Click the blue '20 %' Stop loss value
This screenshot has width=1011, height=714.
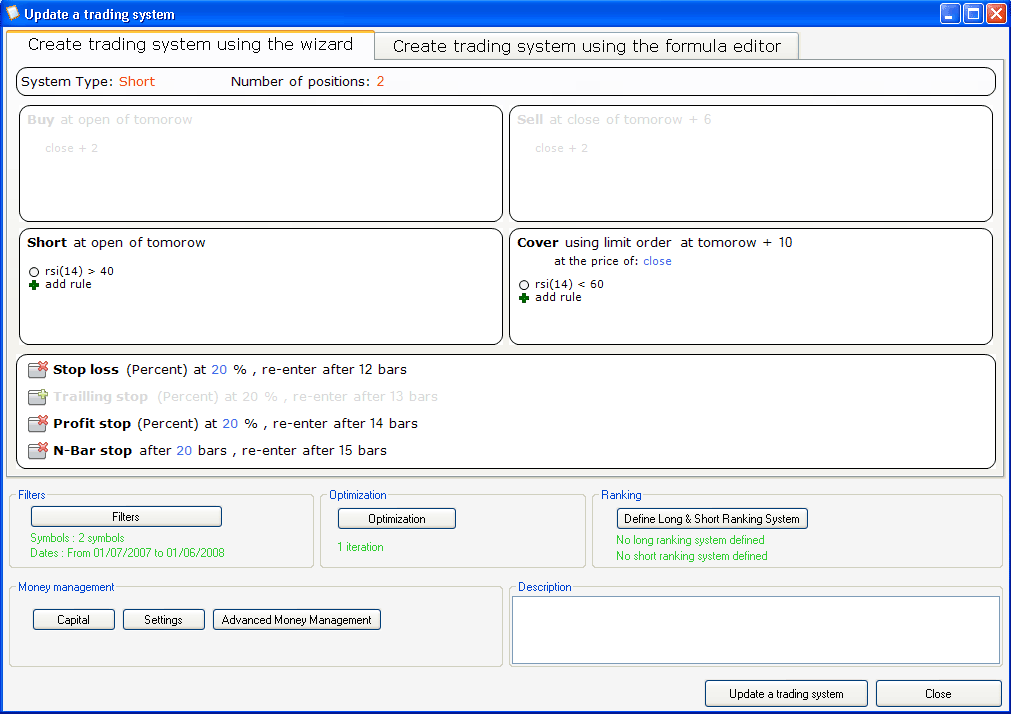[219, 369]
